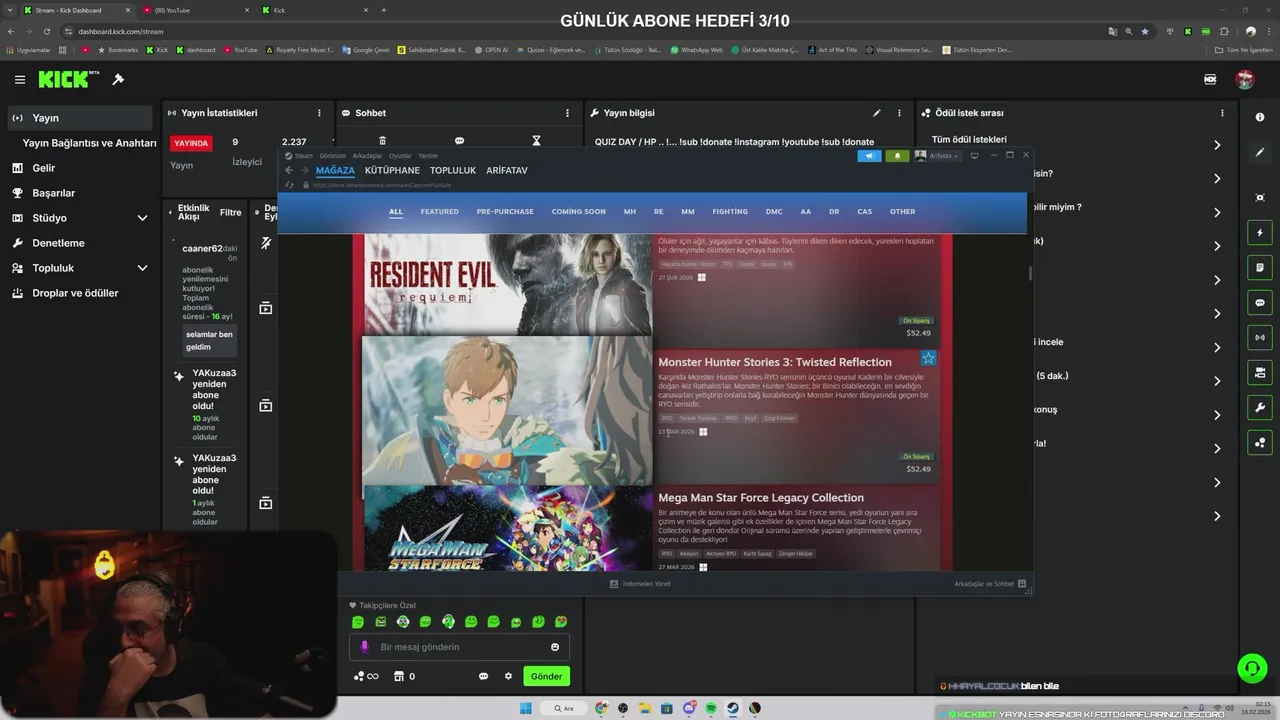Click the emoji picker in message box
The width and height of the screenshot is (1280, 720).
pyautogui.click(x=555, y=647)
